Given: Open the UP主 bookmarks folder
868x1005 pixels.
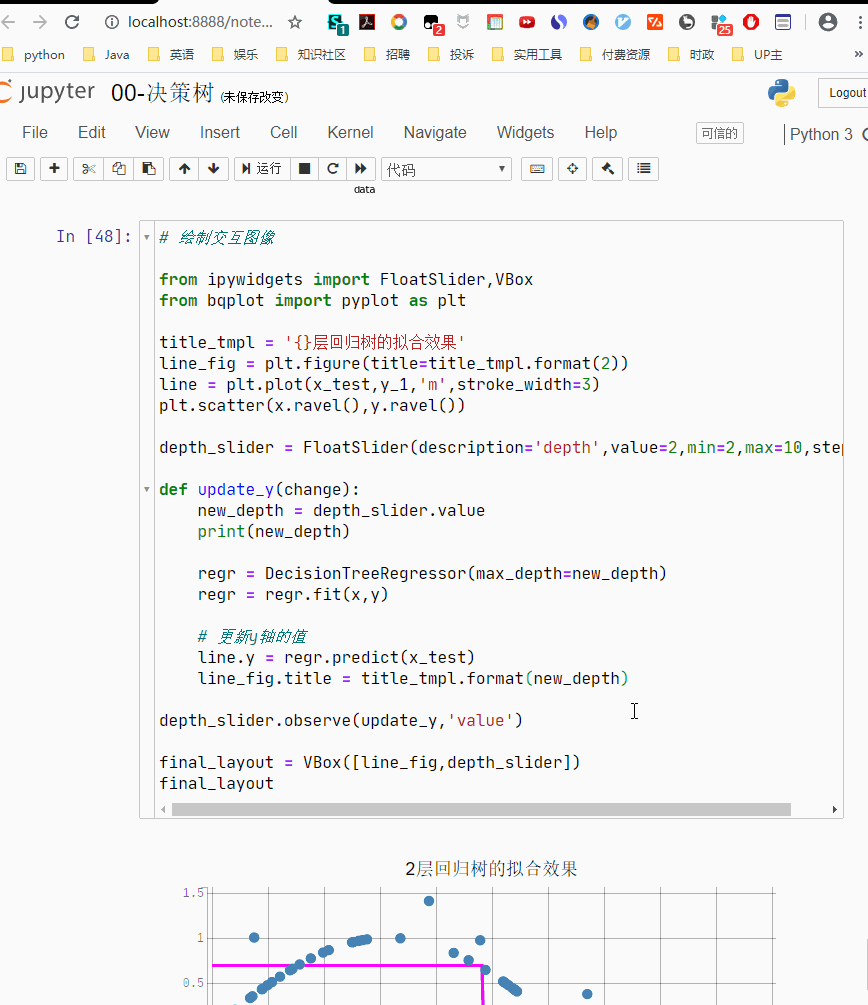Looking at the screenshot, I should tap(758, 54).
